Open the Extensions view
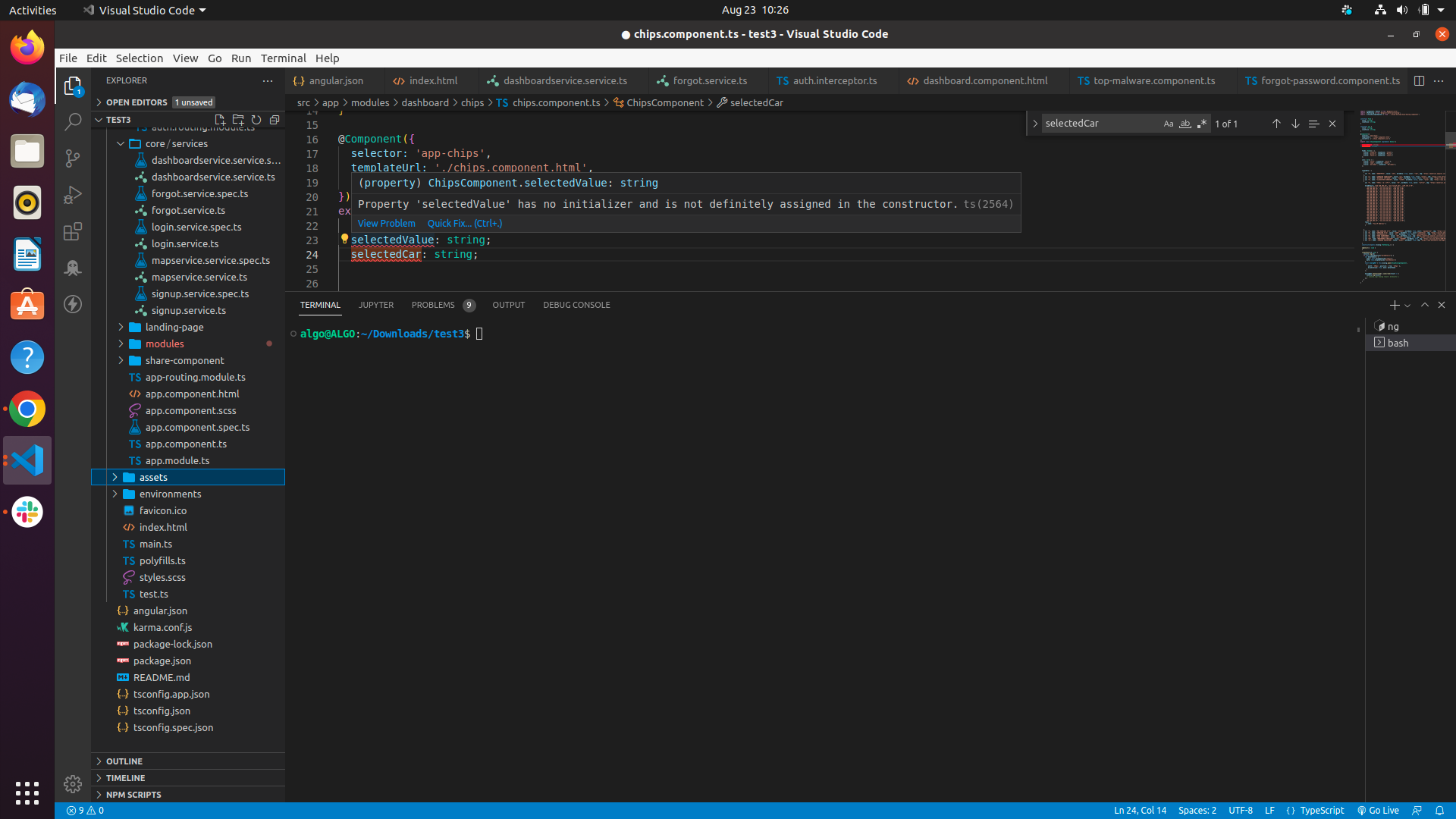Viewport: 1456px width, 819px height. coord(73,231)
